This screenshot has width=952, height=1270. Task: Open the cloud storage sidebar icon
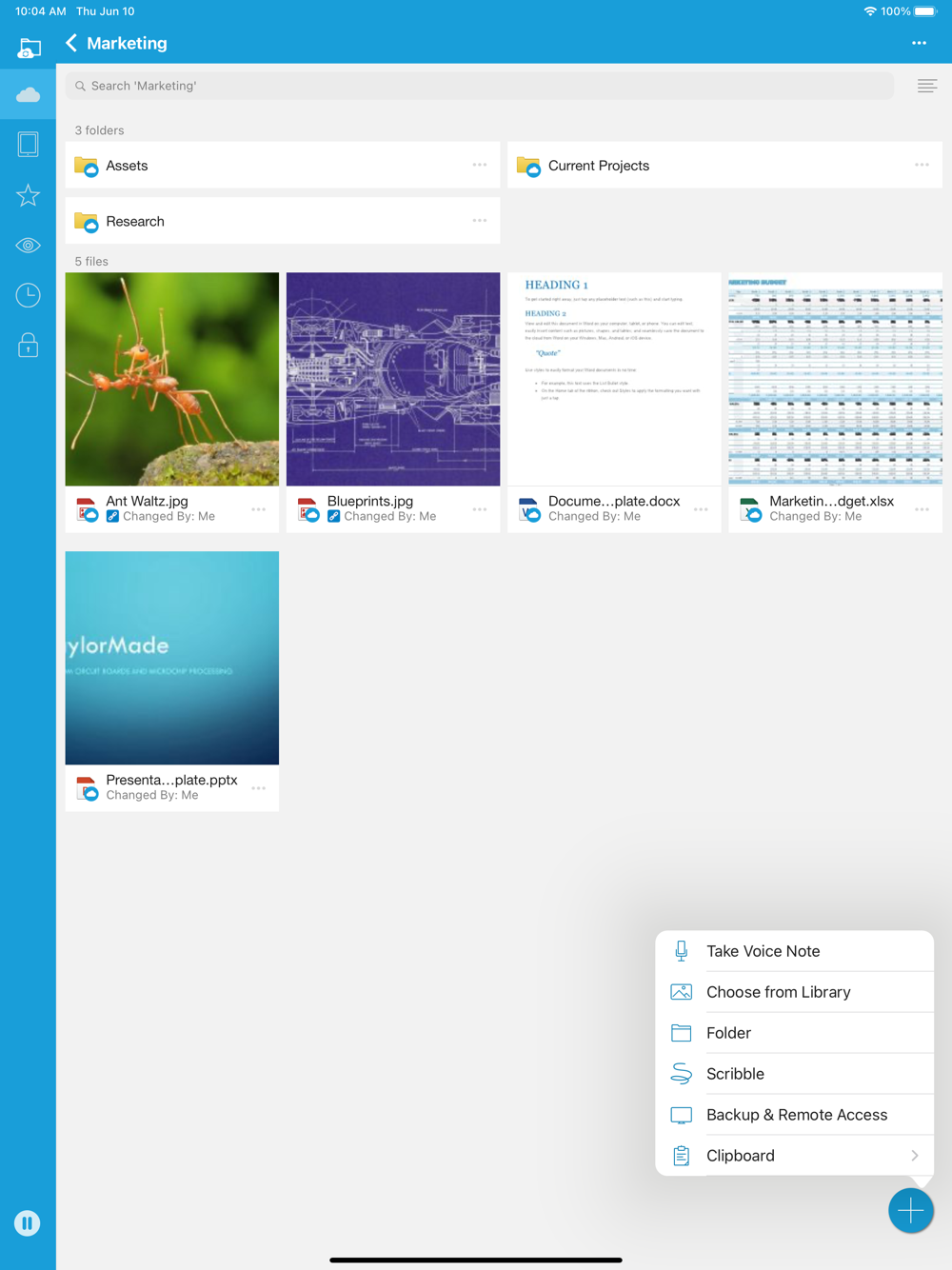pos(28,94)
